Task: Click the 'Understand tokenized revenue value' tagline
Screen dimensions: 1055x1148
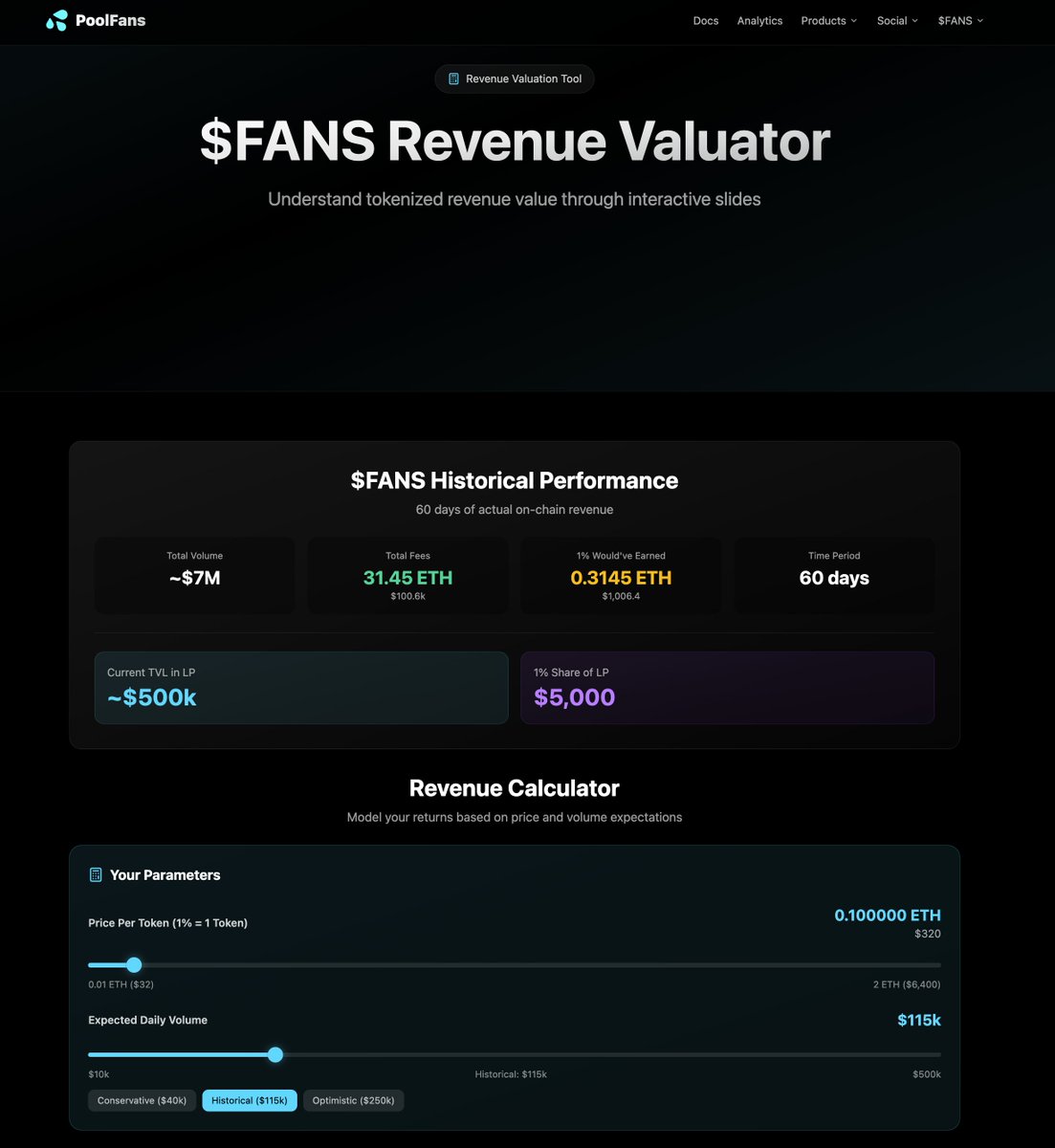Action: coord(515,199)
